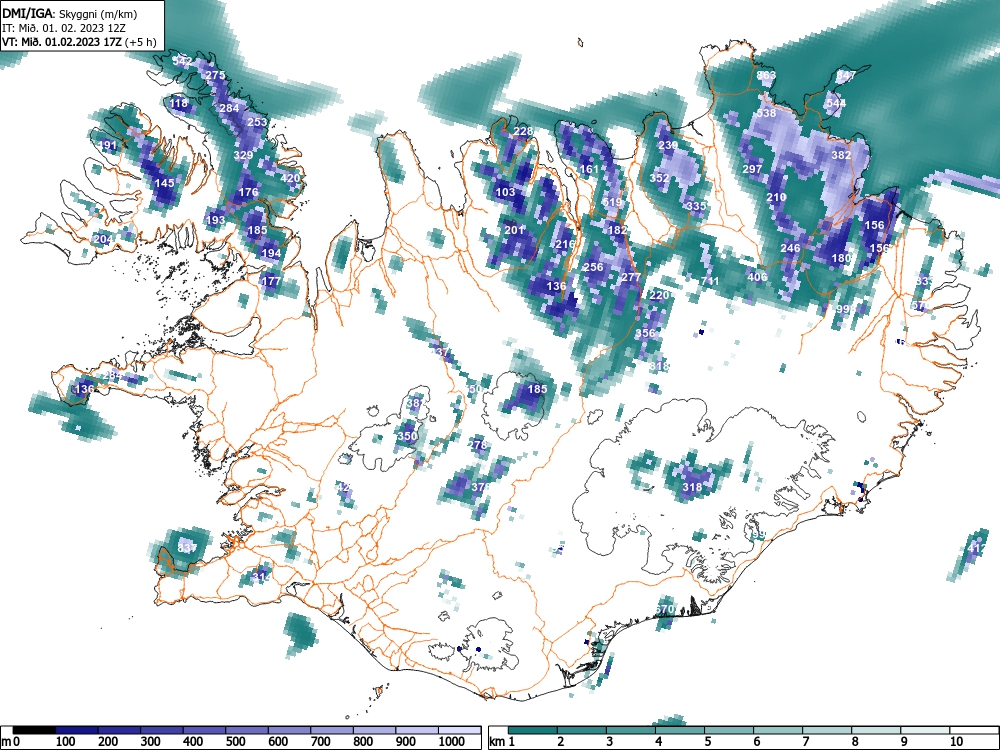The width and height of the screenshot is (1000, 750).
Task: Click the visibility value 837
Action: click(x=187, y=548)
